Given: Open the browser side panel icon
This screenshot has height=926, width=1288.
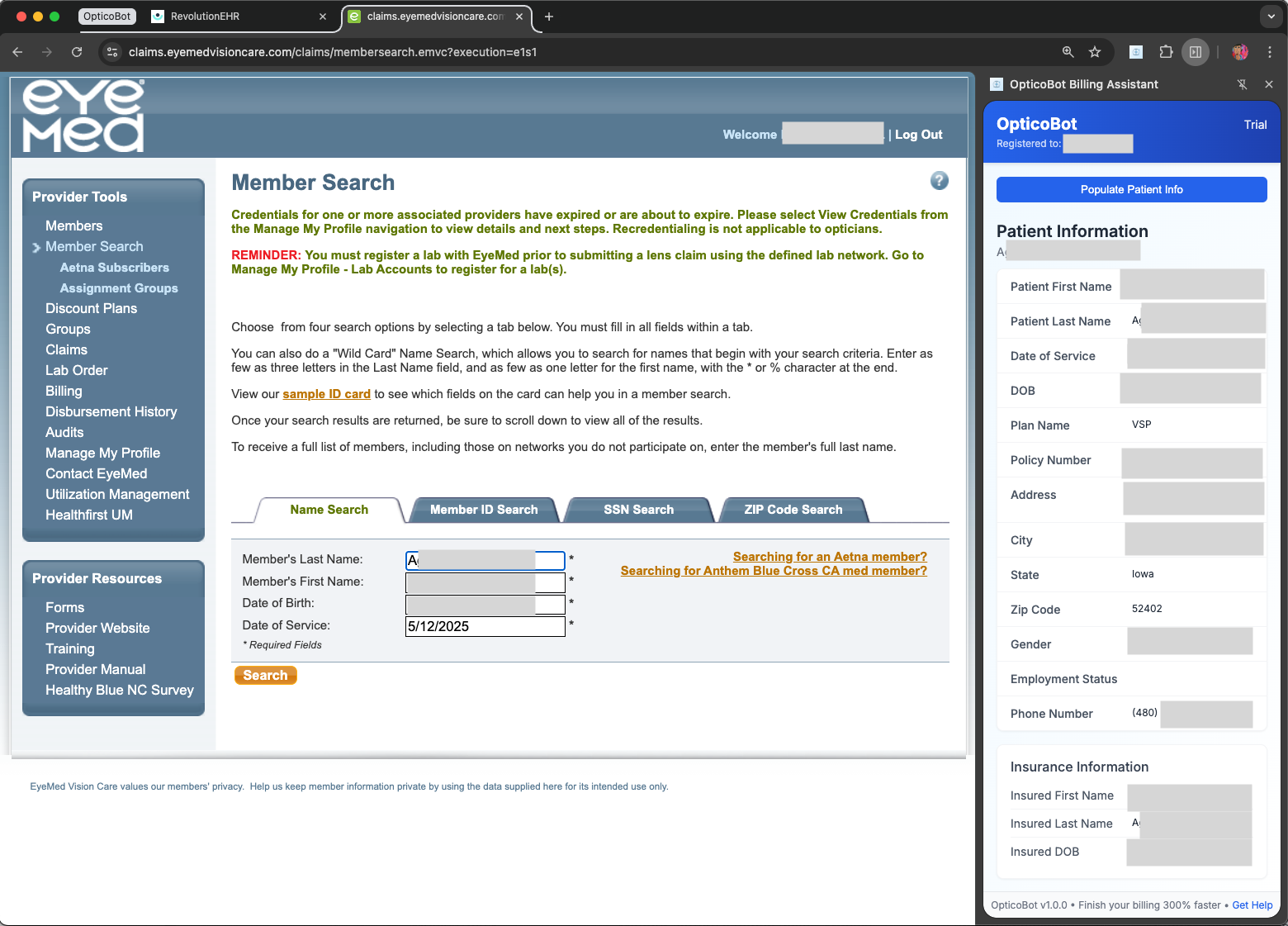Looking at the screenshot, I should [1196, 52].
